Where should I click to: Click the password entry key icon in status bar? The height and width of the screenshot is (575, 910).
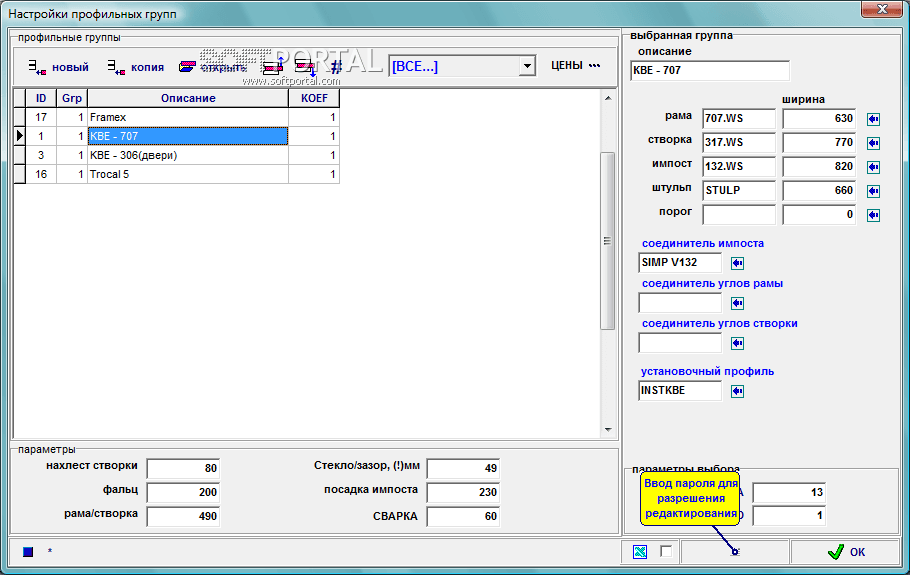click(735, 552)
